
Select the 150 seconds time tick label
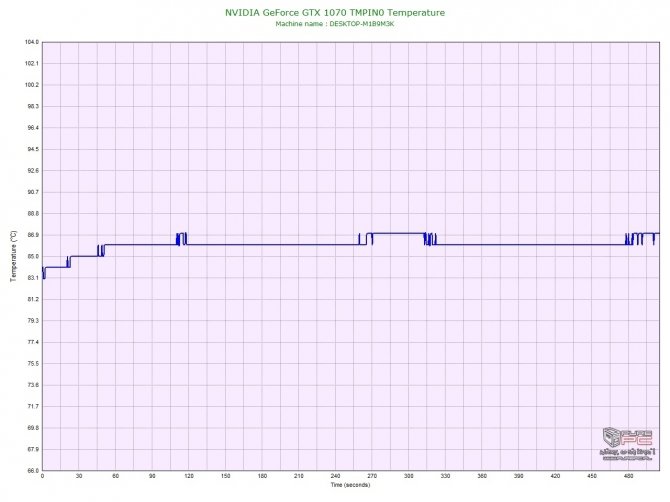tap(226, 476)
